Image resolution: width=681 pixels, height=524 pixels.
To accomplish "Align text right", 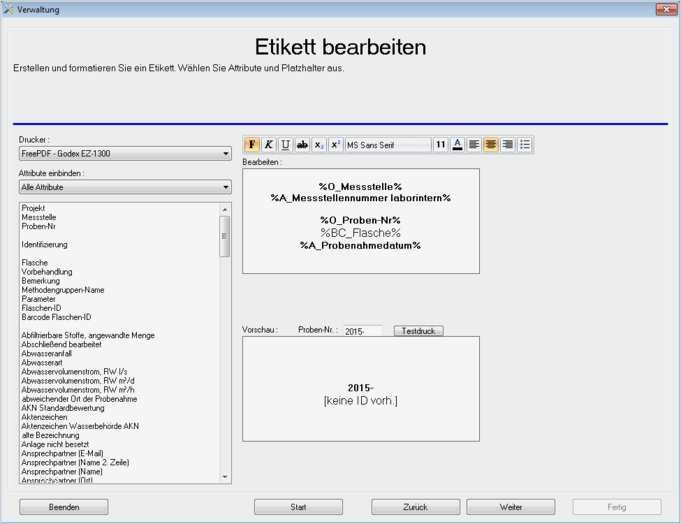I will pyautogui.click(x=507, y=145).
